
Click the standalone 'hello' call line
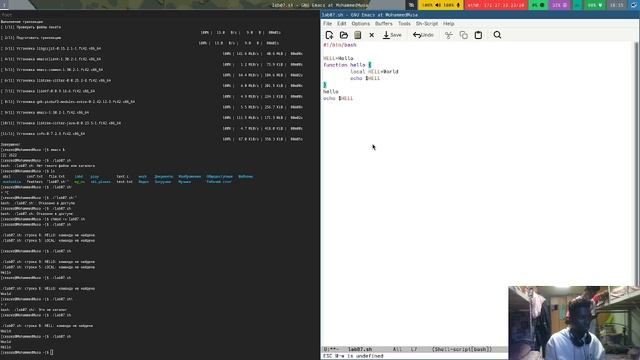(331, 91)
